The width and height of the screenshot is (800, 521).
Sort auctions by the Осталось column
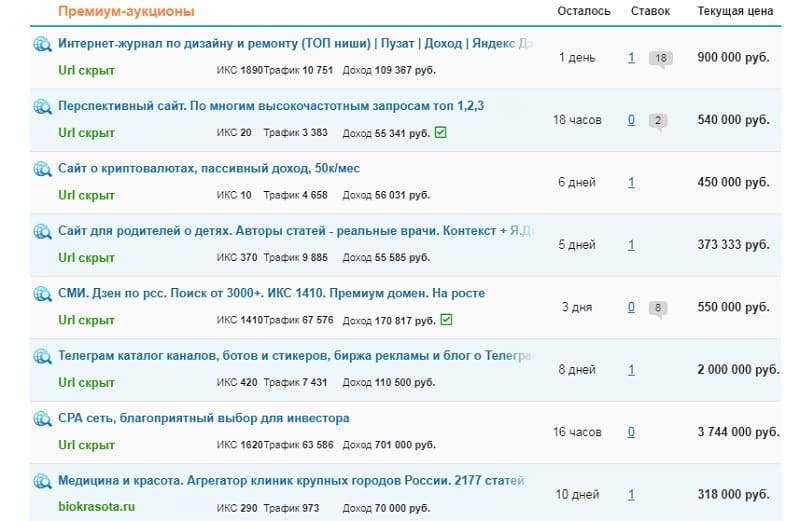583,11
